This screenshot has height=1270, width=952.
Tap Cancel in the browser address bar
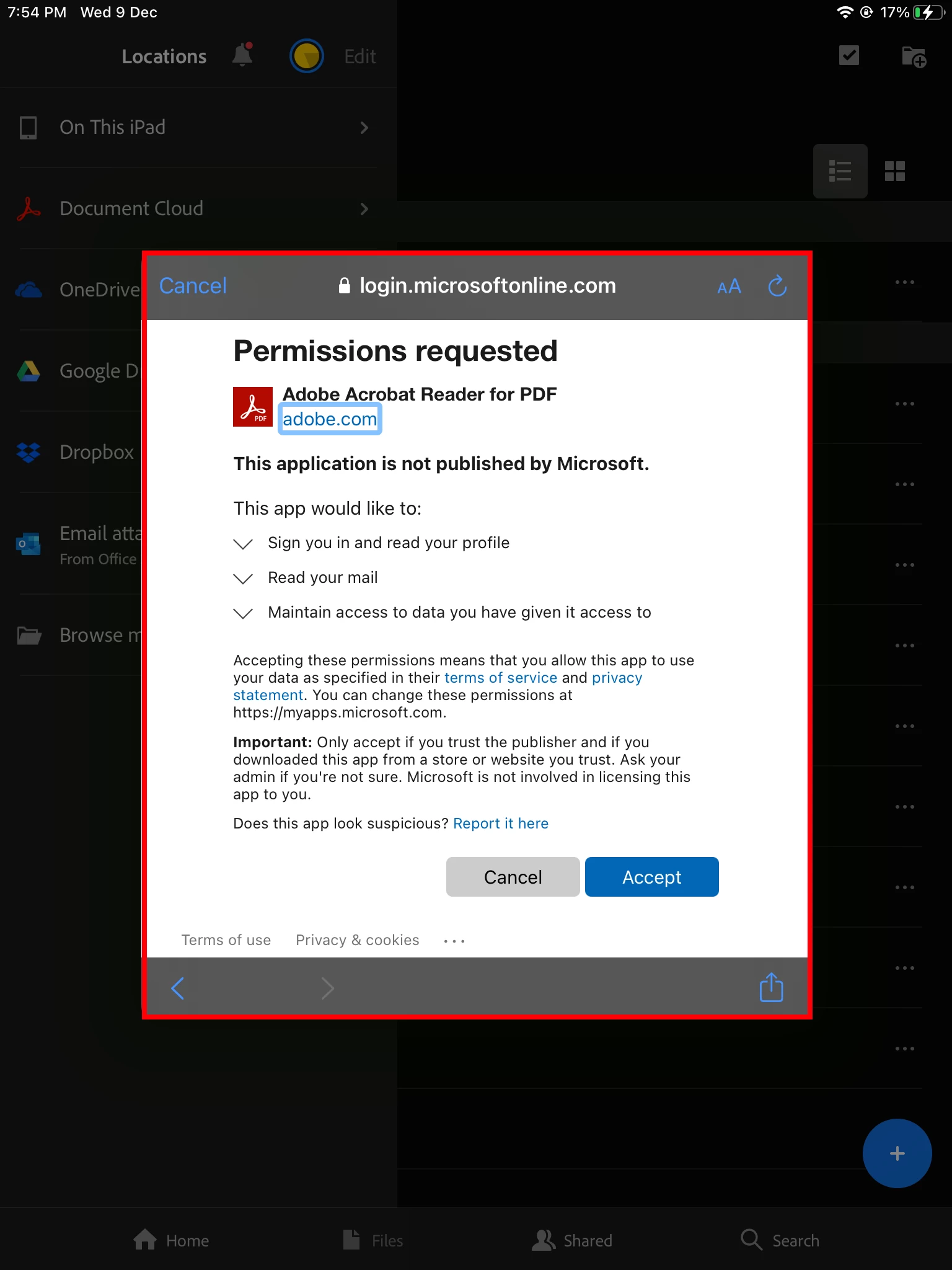[193, 286]
